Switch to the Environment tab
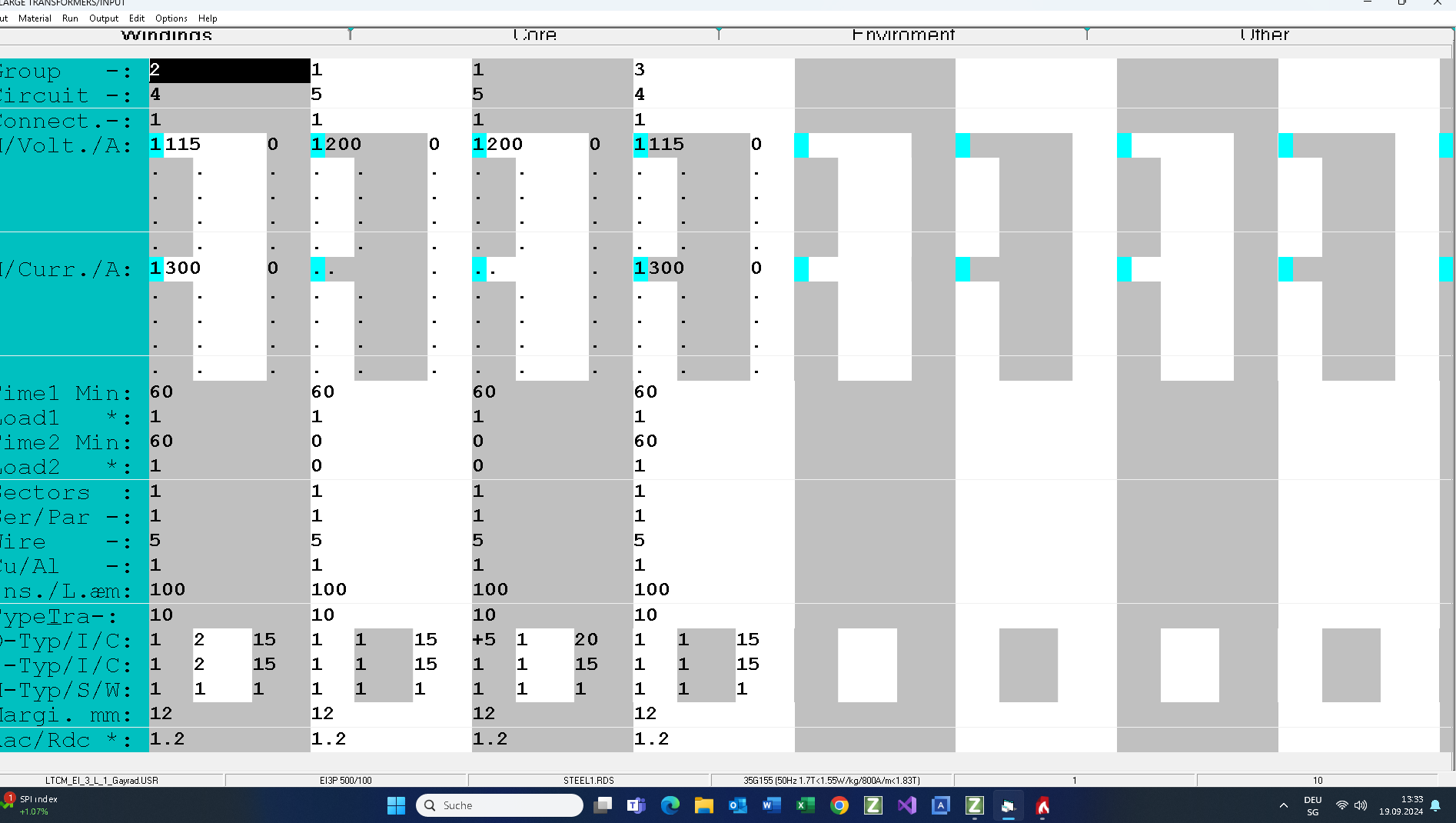Screen dimensions: 1456x823 click(903, 35)
